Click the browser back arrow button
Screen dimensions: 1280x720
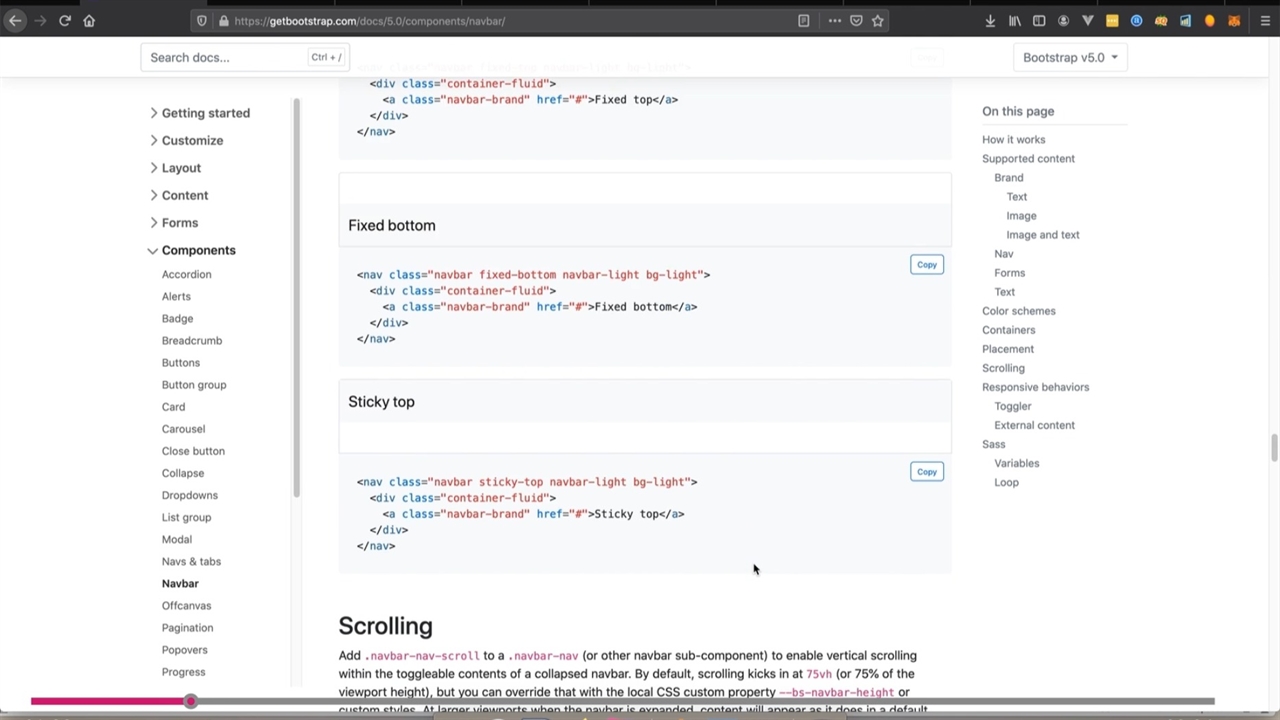click(x=15, y=21)
